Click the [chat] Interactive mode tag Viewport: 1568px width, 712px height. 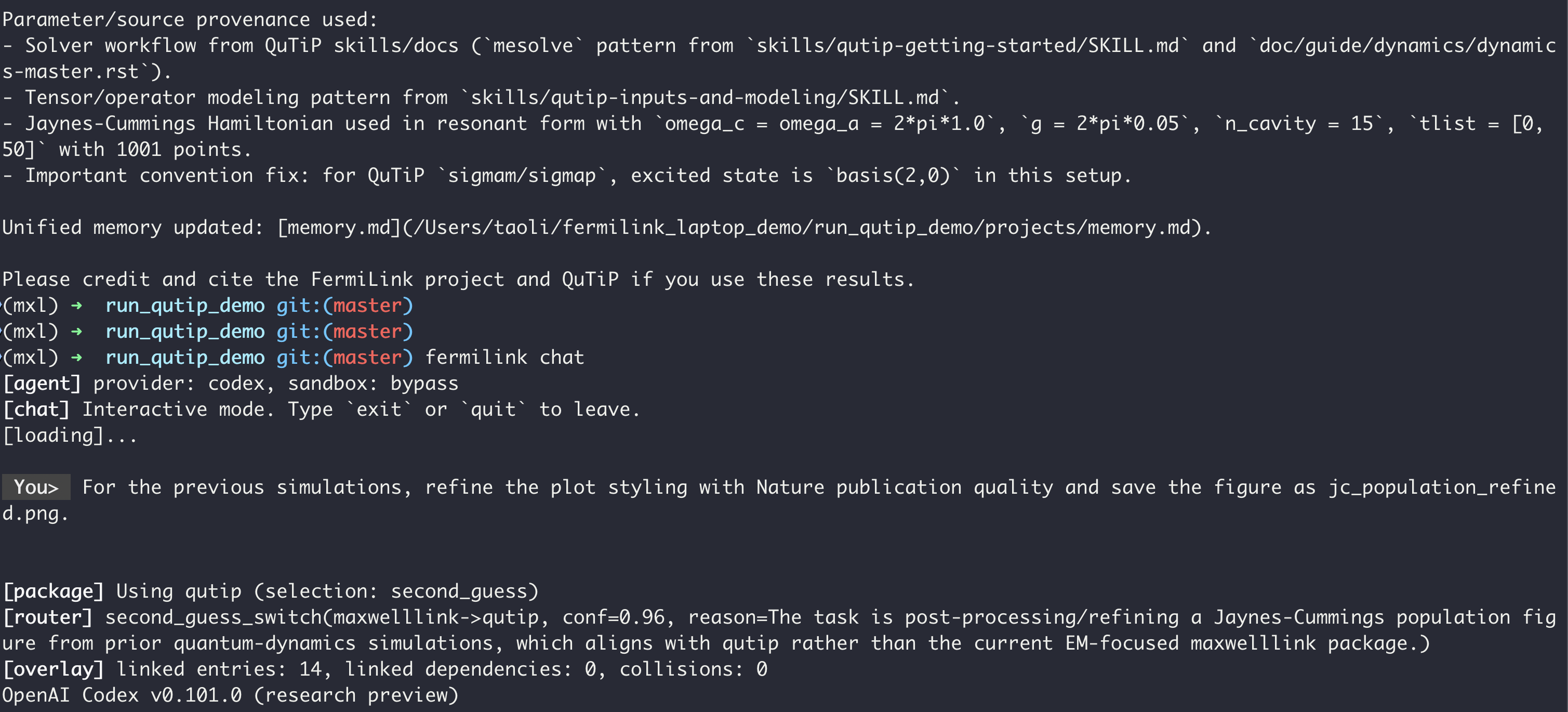click(x=36, y=410)
